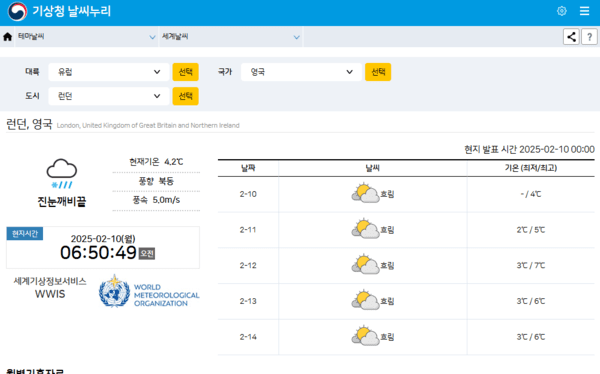The image size is (600, 374).
Task: Click date cell 2-11
Action: click(248, 230)
